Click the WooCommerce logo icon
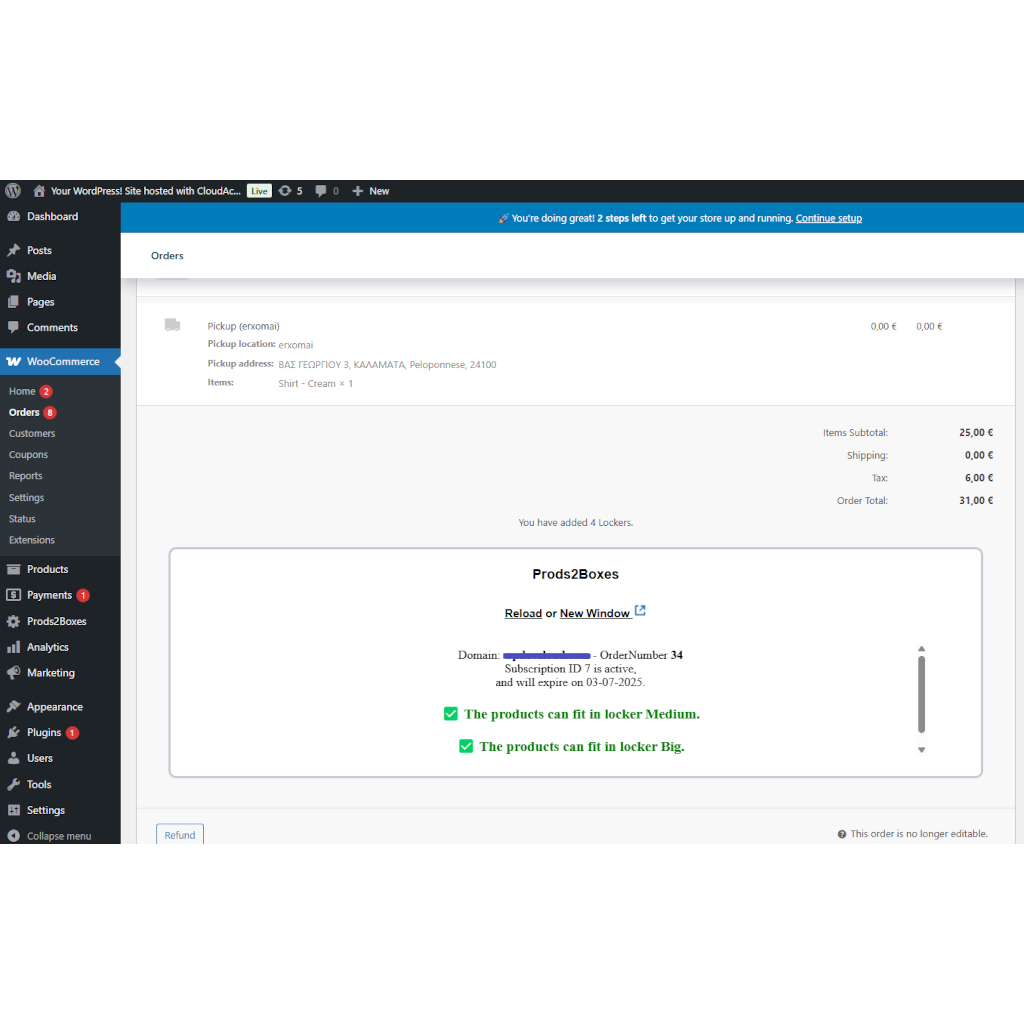Image resolution: width=1024 pixels, height=1024 pixels. 13,361
